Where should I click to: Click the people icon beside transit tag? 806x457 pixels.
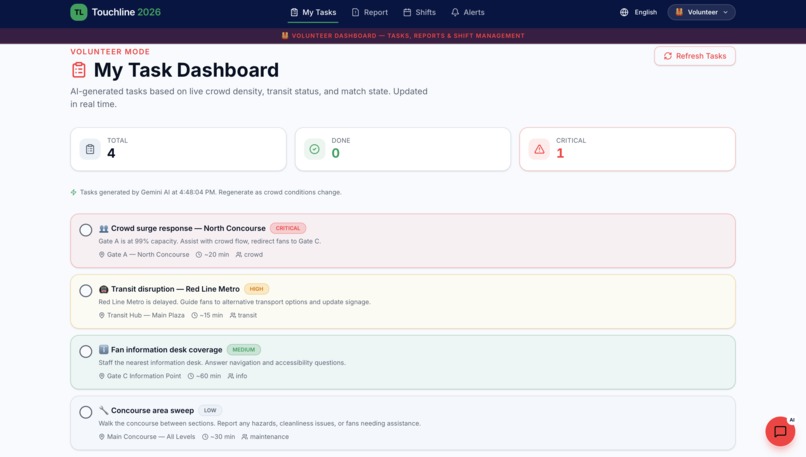[232, 315]
